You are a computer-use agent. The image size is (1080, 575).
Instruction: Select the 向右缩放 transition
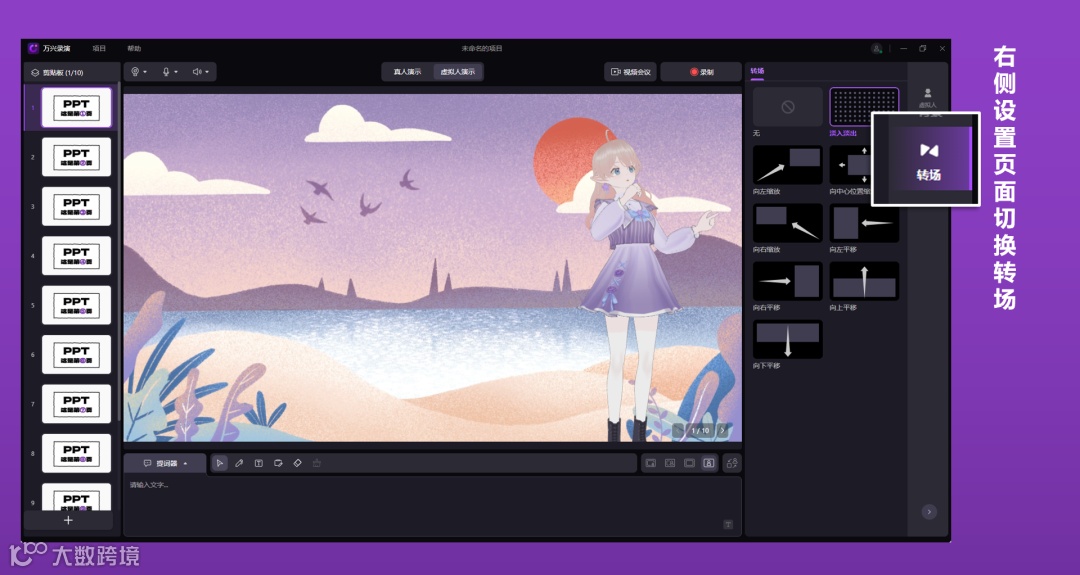click(788, 222)
